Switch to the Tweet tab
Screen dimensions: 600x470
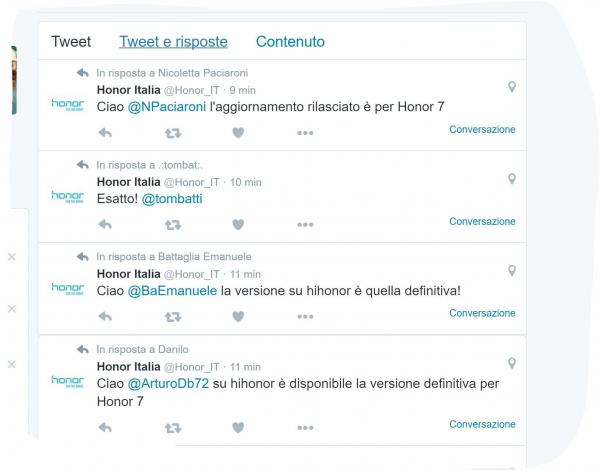[x=71, y=42]
